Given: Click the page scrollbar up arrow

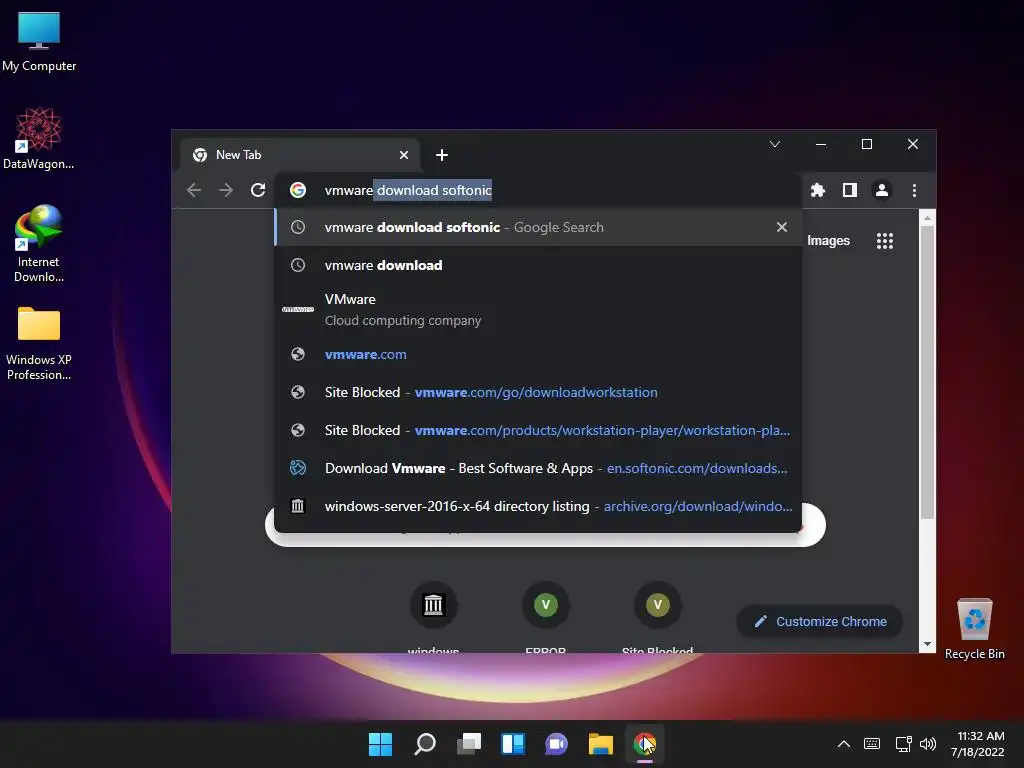Looking at the screenshot, I should pyautogui.click(x=927, y=218).
